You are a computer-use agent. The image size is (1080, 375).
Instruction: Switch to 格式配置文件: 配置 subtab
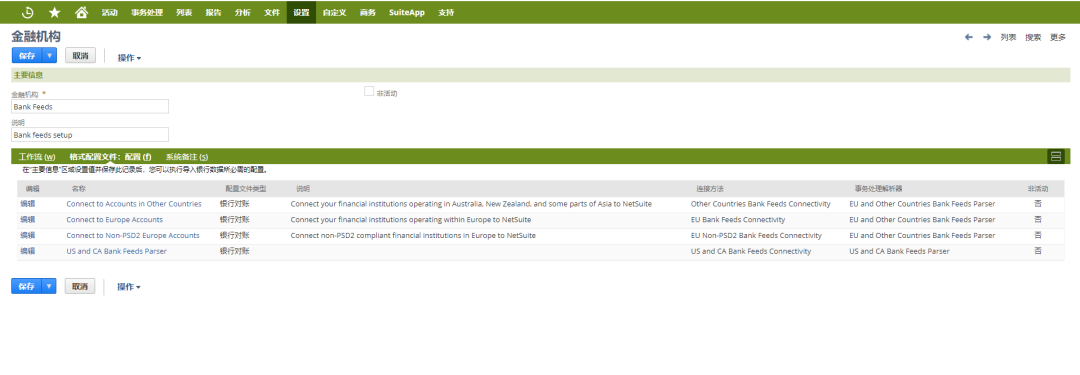tap(110, 156)
